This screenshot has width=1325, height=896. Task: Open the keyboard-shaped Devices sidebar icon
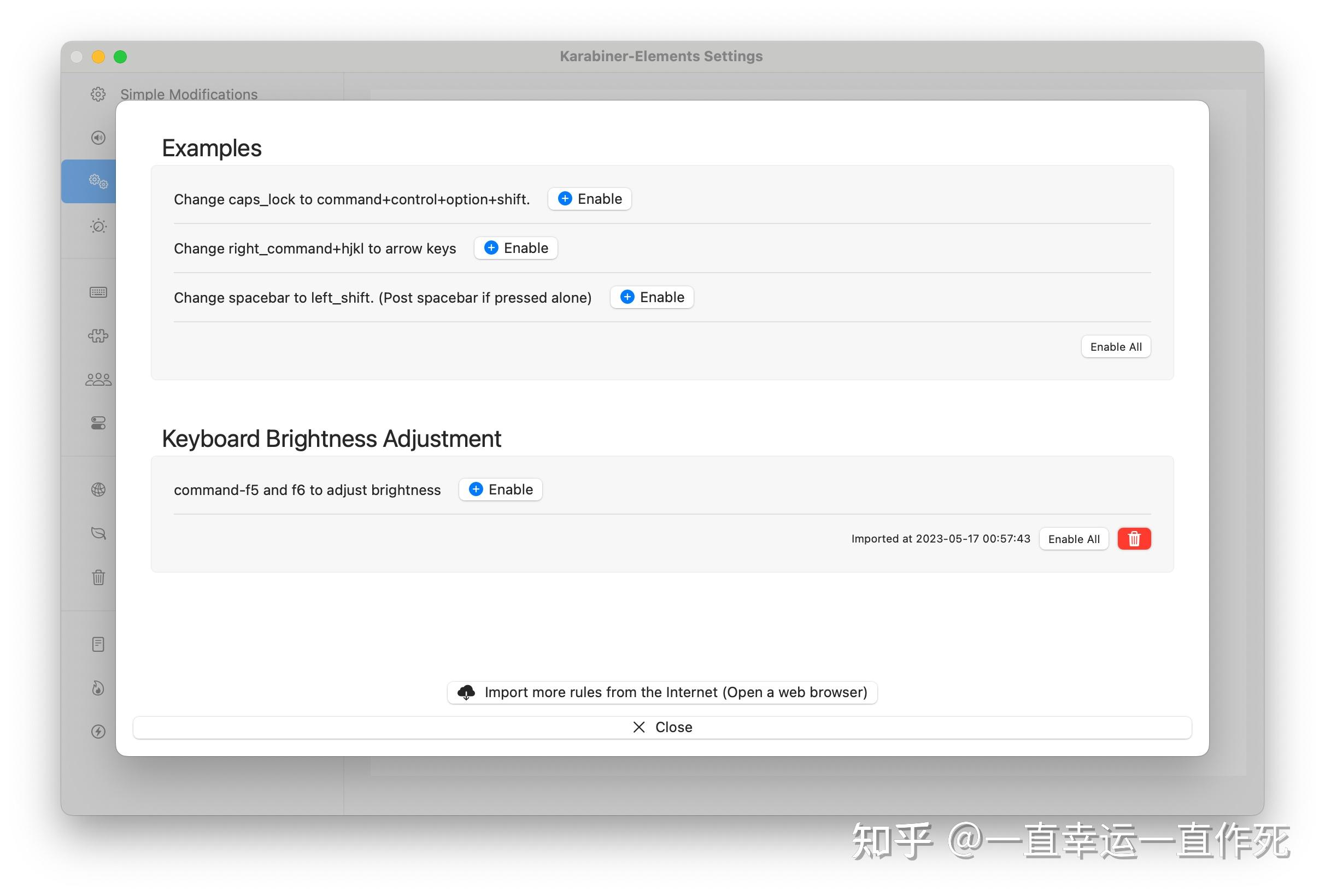point(98,292)
